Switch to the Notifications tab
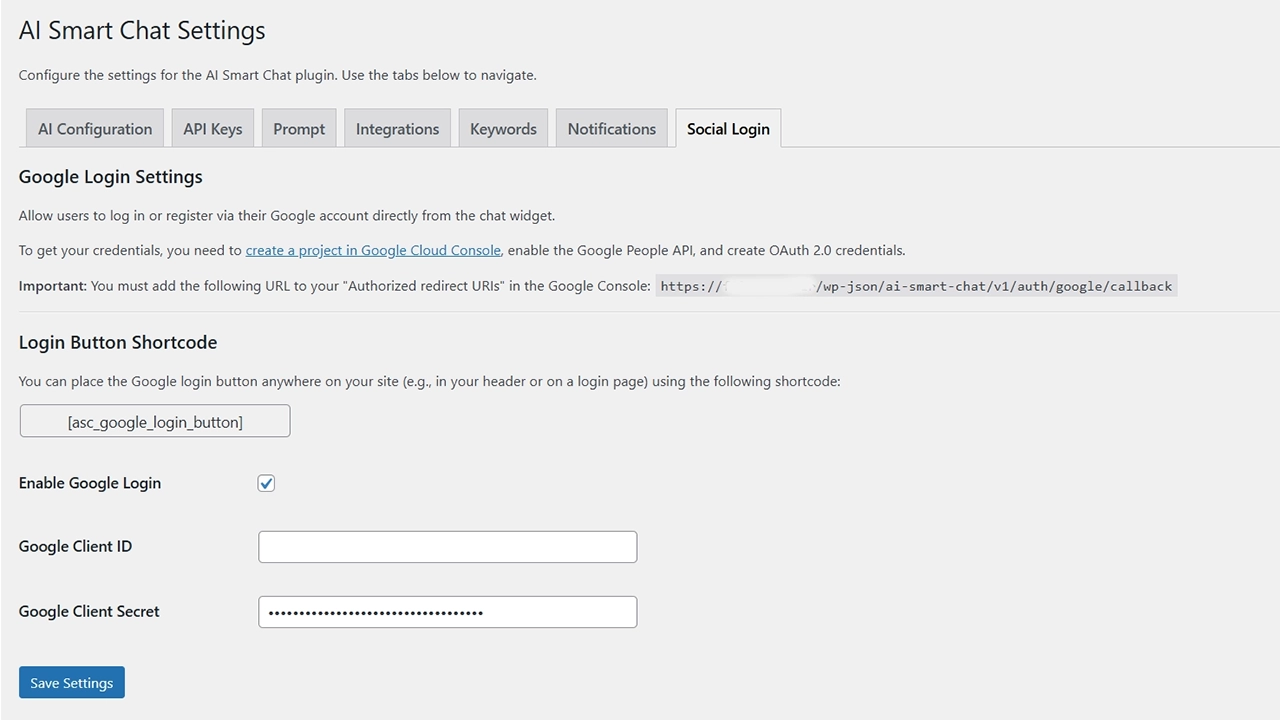Image resolution: width=1280 pixels, height=720 pixels. click(x=611, y=129)
